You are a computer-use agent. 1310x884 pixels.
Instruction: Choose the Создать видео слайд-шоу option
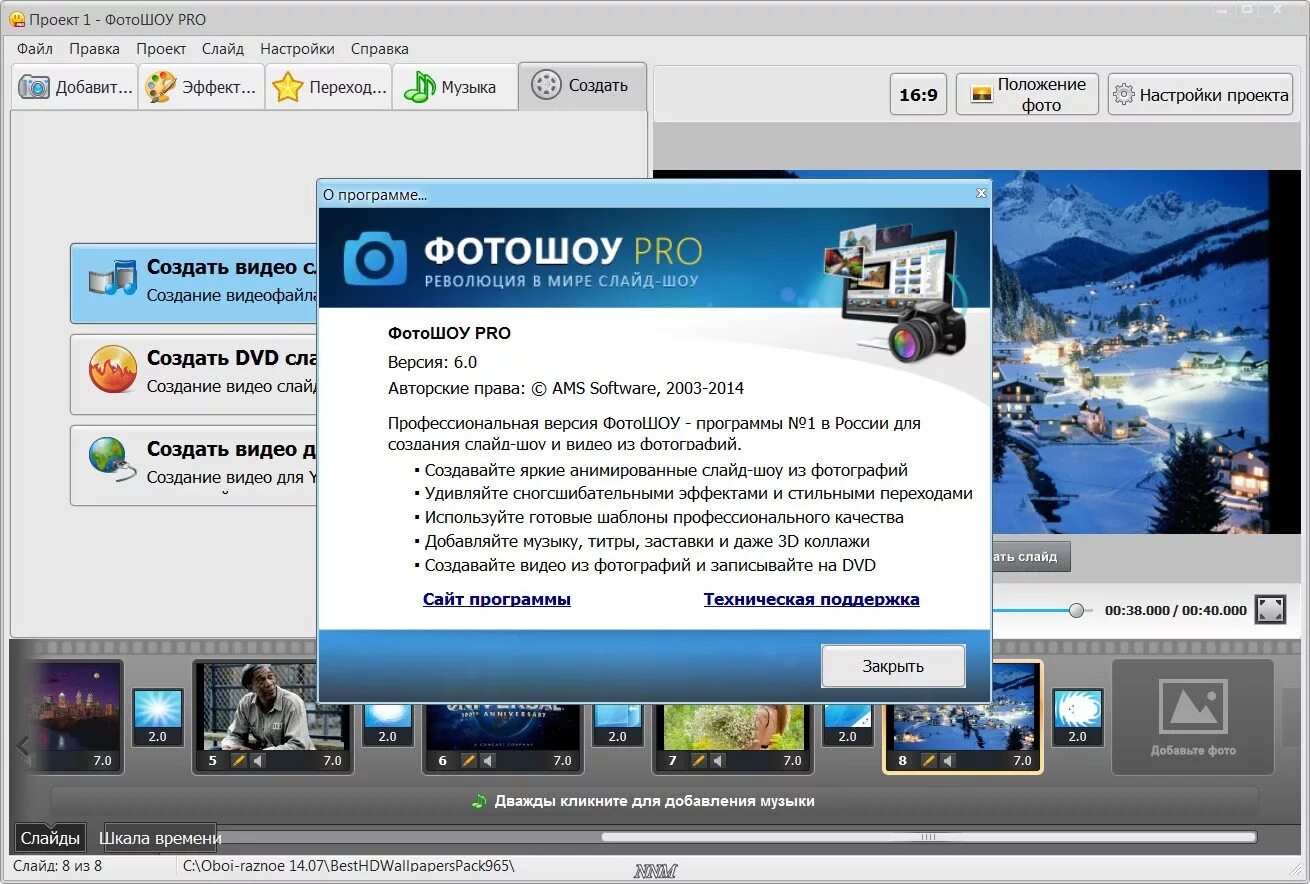[195, 282]
